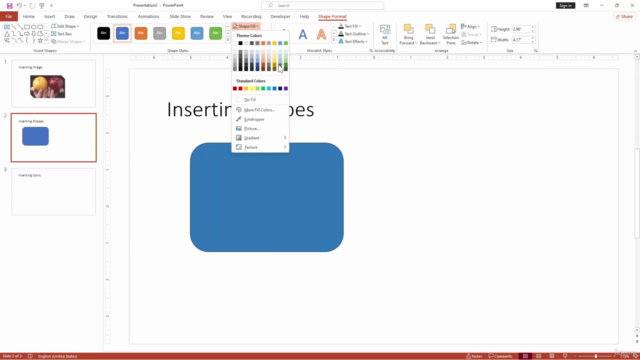Click the Undo icon
Image resolution: width=640 pixels, height=360 pixels.
(x=19, y=6)
